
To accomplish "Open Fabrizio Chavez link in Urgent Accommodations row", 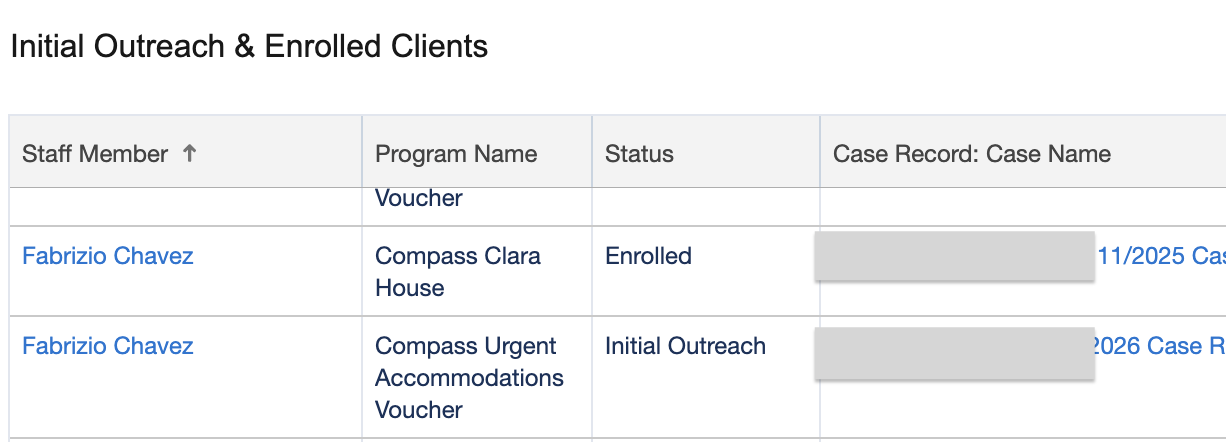I will click(x=108, y=346).
